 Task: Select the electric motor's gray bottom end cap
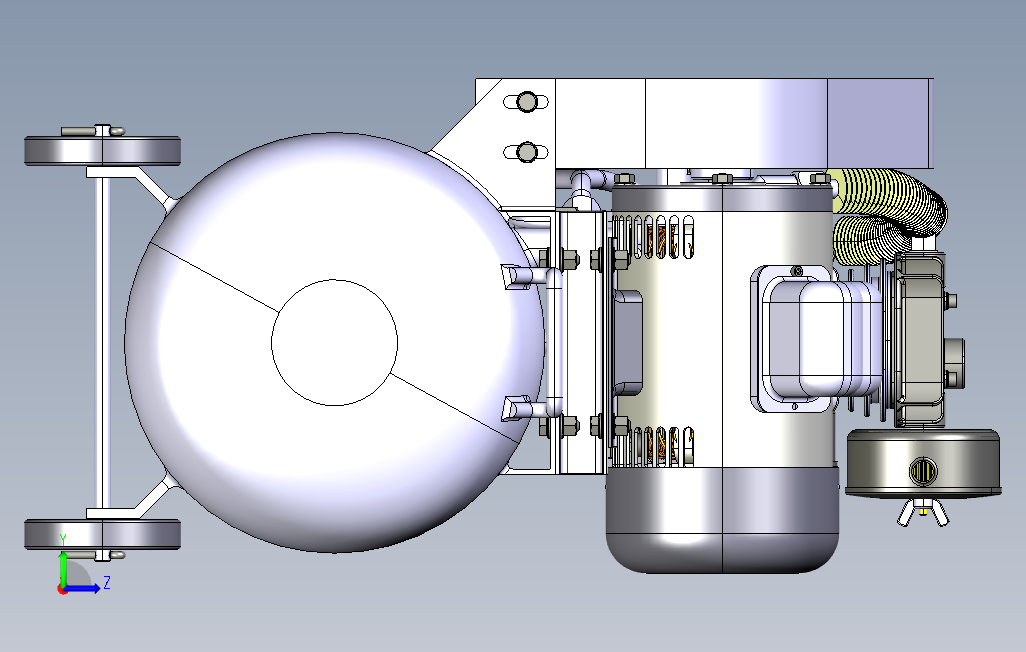(722, 520)
